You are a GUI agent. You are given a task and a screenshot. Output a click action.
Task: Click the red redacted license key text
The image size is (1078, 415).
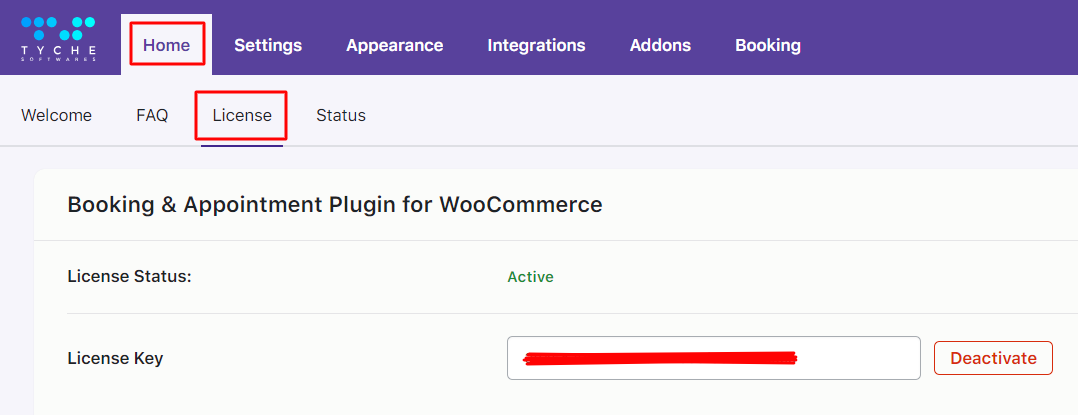click(660, 356)
